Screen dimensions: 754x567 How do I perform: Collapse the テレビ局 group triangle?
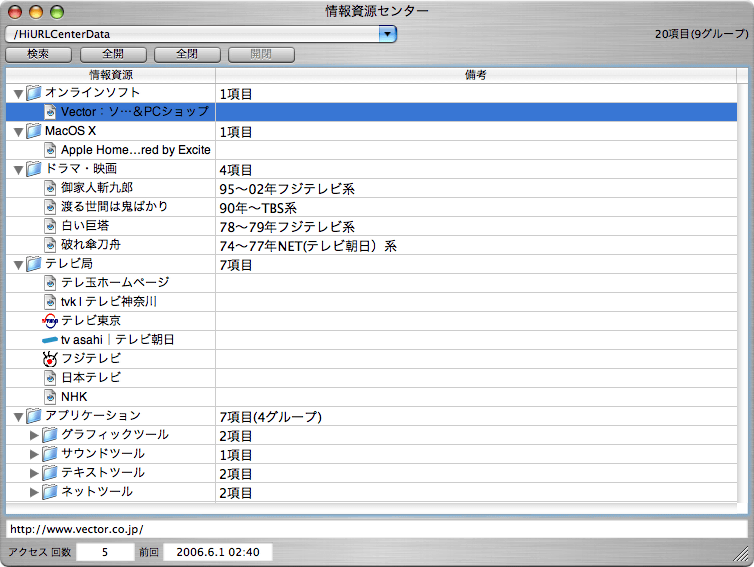tap(18, 265)
